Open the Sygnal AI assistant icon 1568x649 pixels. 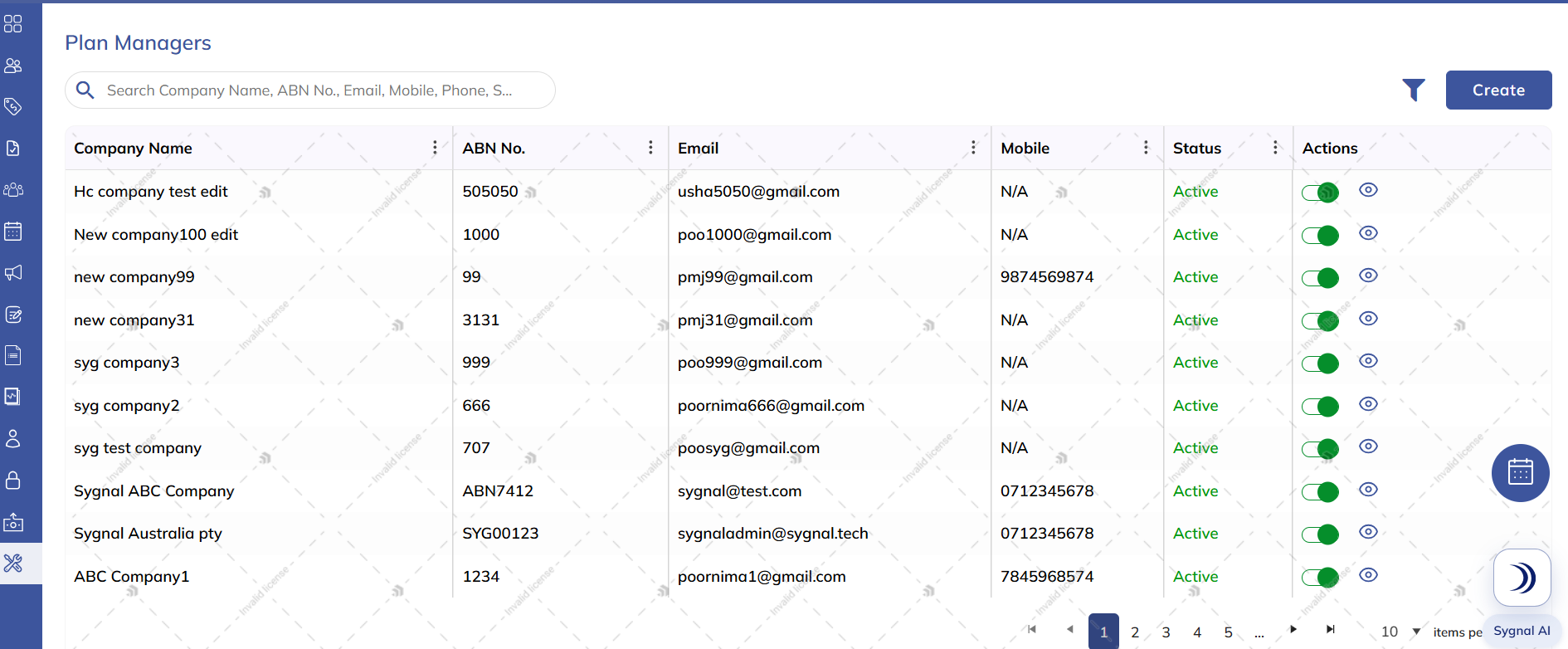coord(1522,578)
